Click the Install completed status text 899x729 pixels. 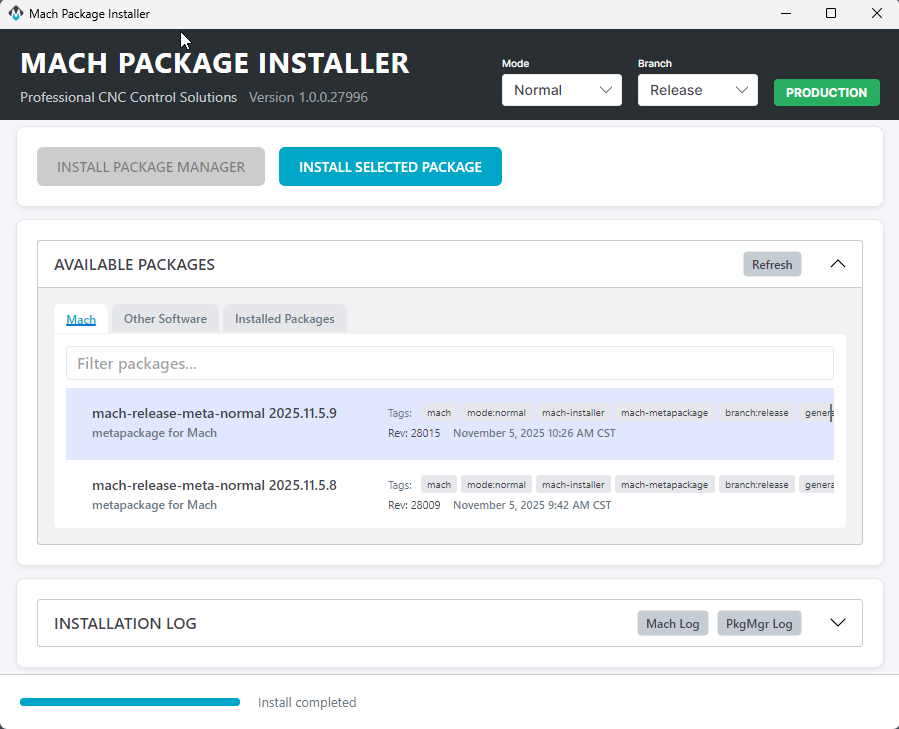click(x=307, y=703)
